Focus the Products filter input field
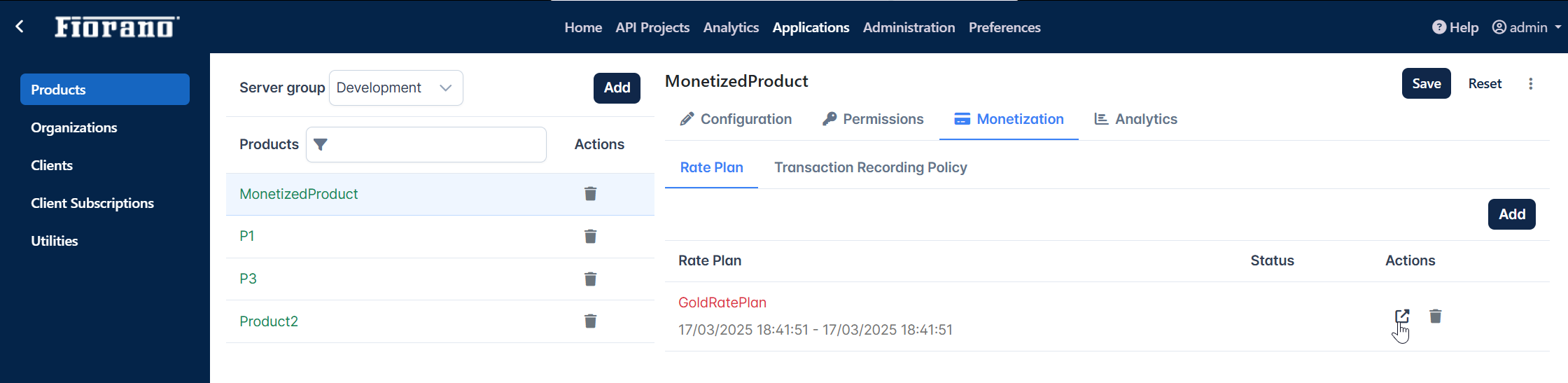The width and height of the screenshot is (1568, 383). 426,145
